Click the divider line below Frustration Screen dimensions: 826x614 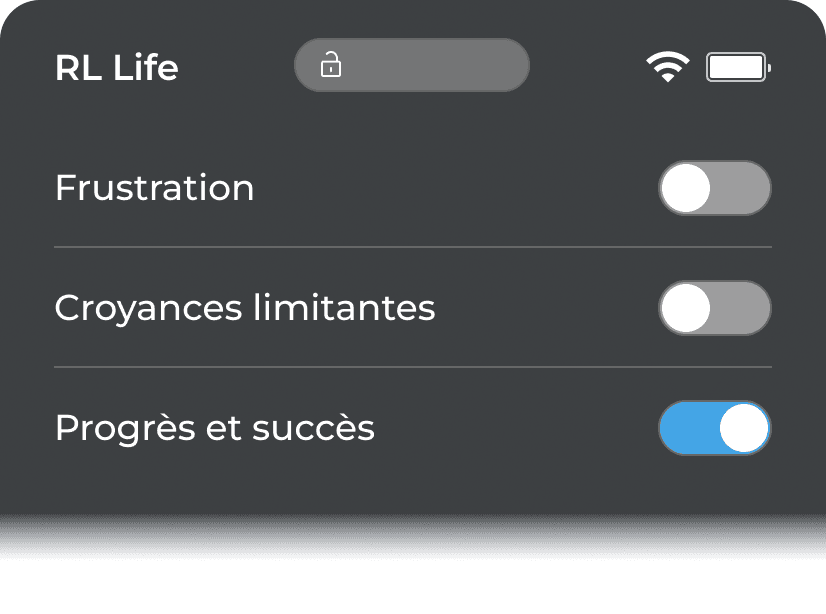point(412,246)
